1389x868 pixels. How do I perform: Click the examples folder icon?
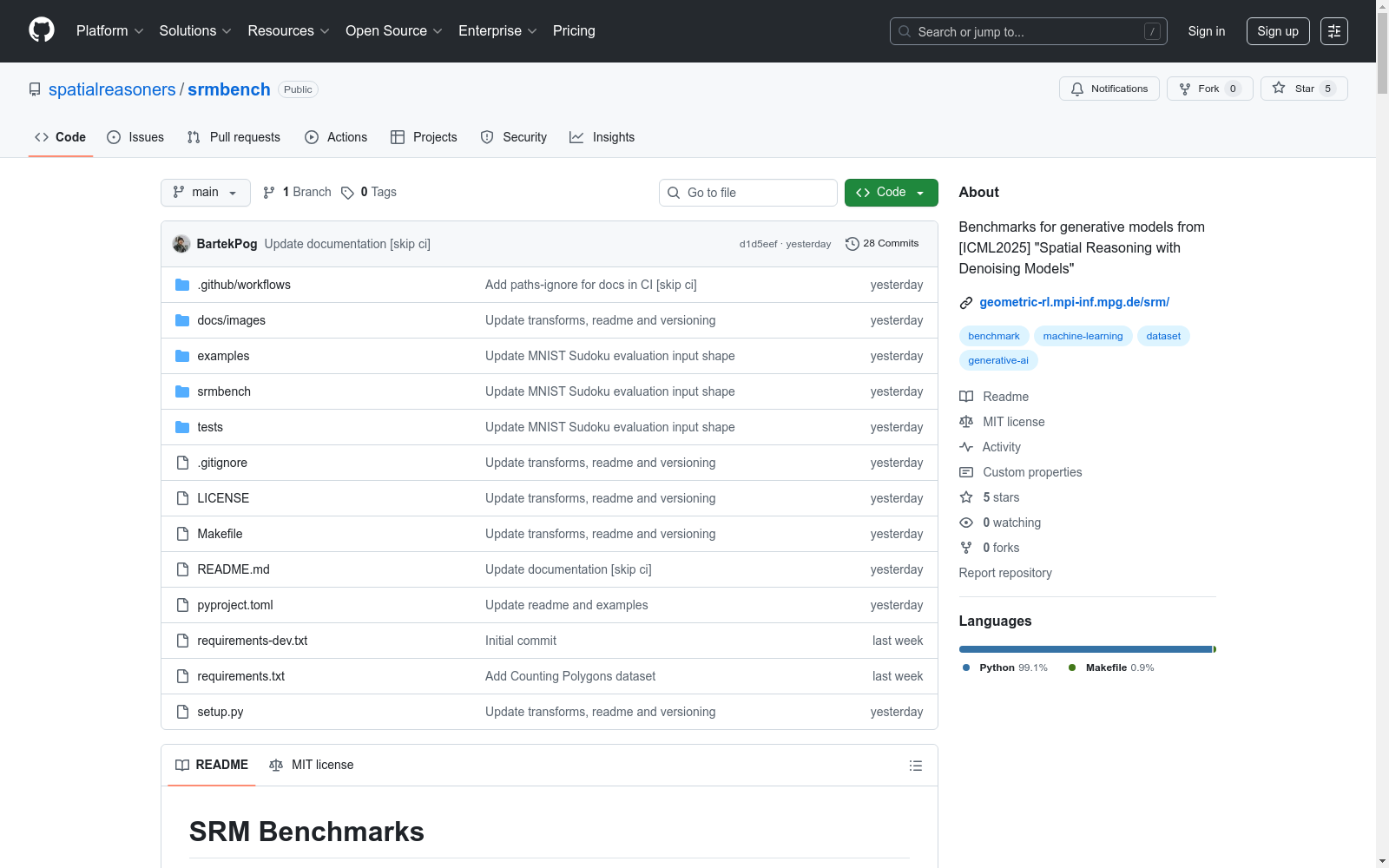[x=182, y=356]
